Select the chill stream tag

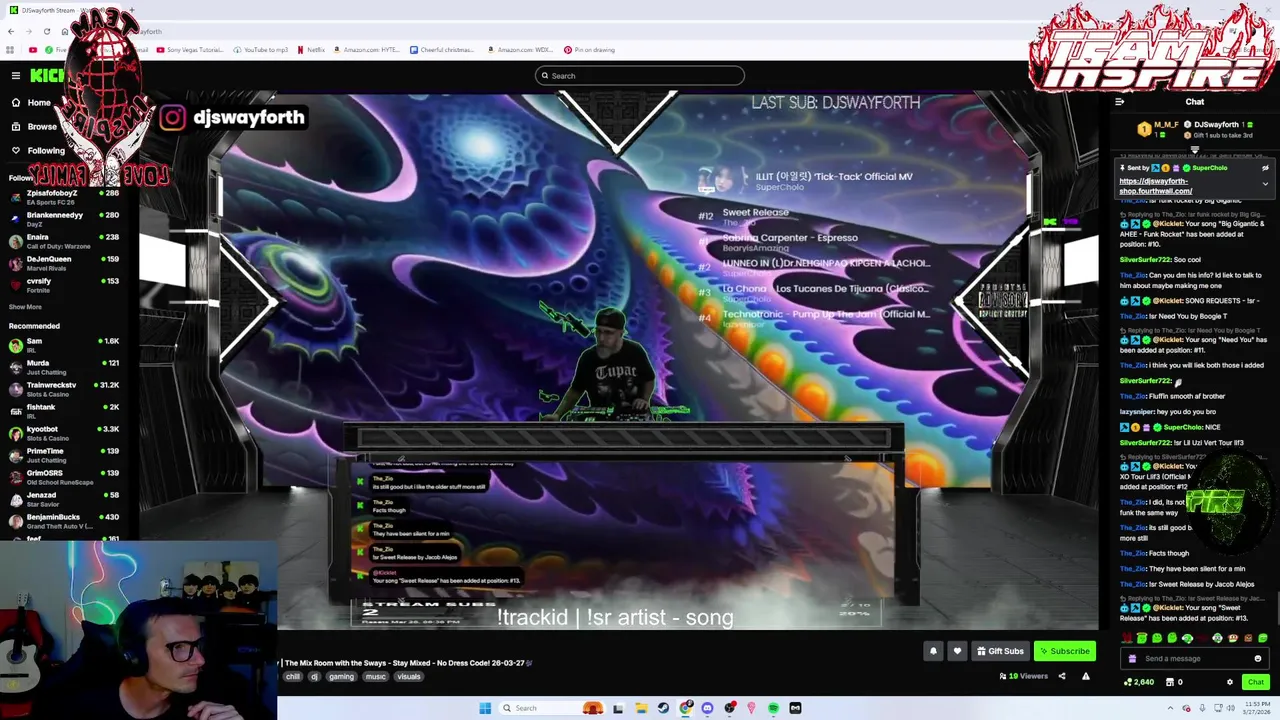pyautogui.click(x=292, y=677)
